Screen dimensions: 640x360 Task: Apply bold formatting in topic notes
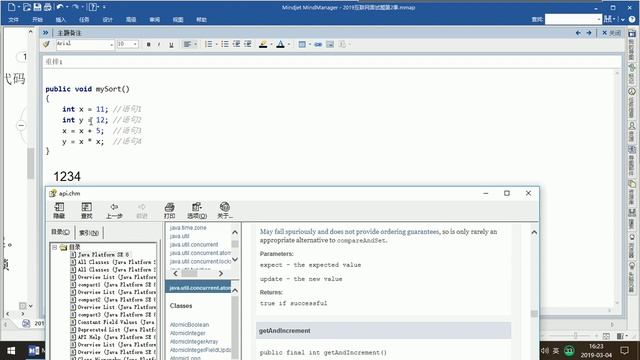point(149,44)
